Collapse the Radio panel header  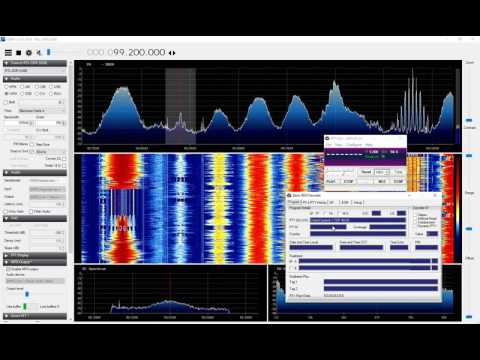pos(35,79)
